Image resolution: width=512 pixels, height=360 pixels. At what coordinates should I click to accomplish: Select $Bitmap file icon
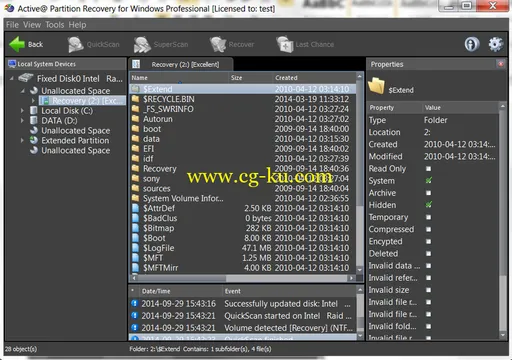(135, 228)
